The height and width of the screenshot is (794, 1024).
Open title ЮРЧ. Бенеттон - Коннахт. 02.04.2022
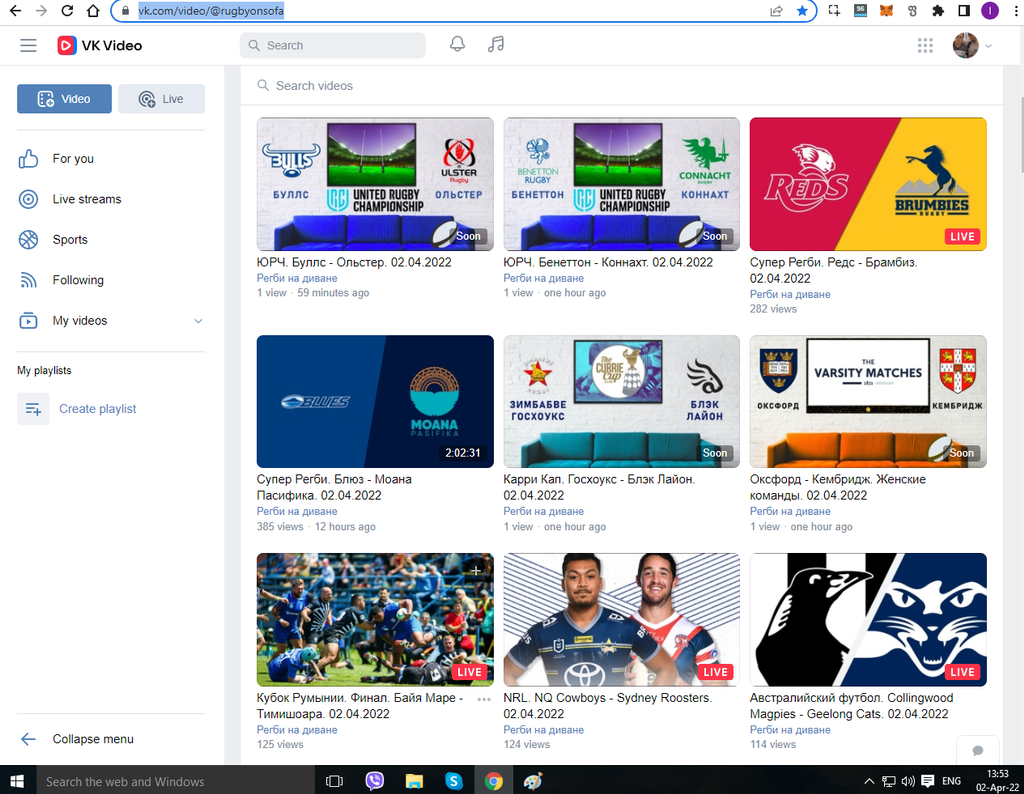point(608,262)
